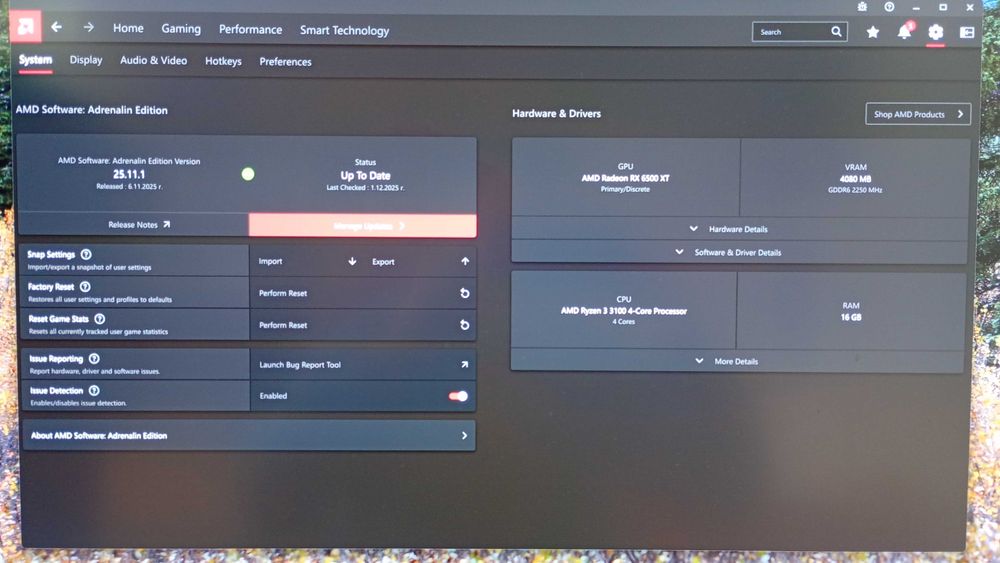The image size is (1000, 563).
Task: Perform Factory Reset
Action: (363, 293)
